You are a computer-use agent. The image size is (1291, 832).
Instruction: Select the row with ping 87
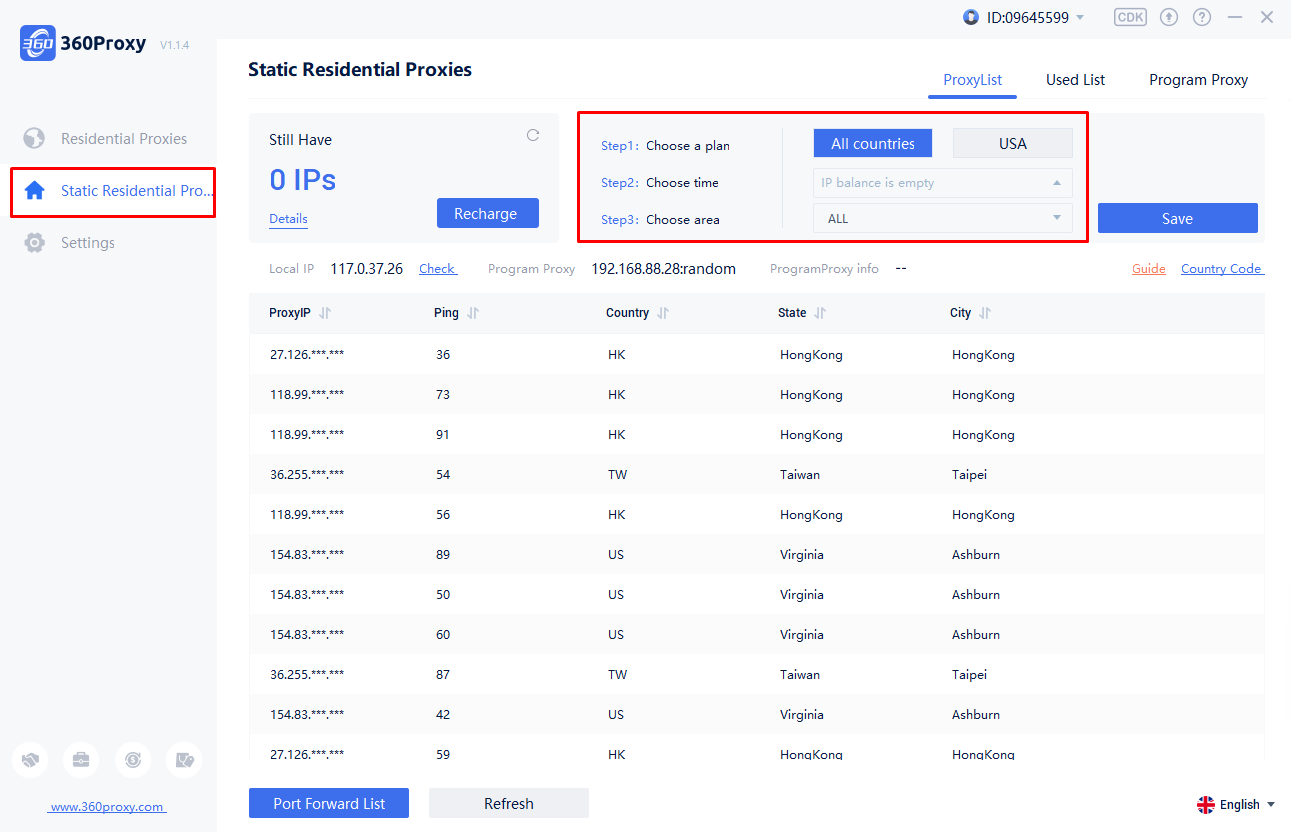[x=756, y=675]
